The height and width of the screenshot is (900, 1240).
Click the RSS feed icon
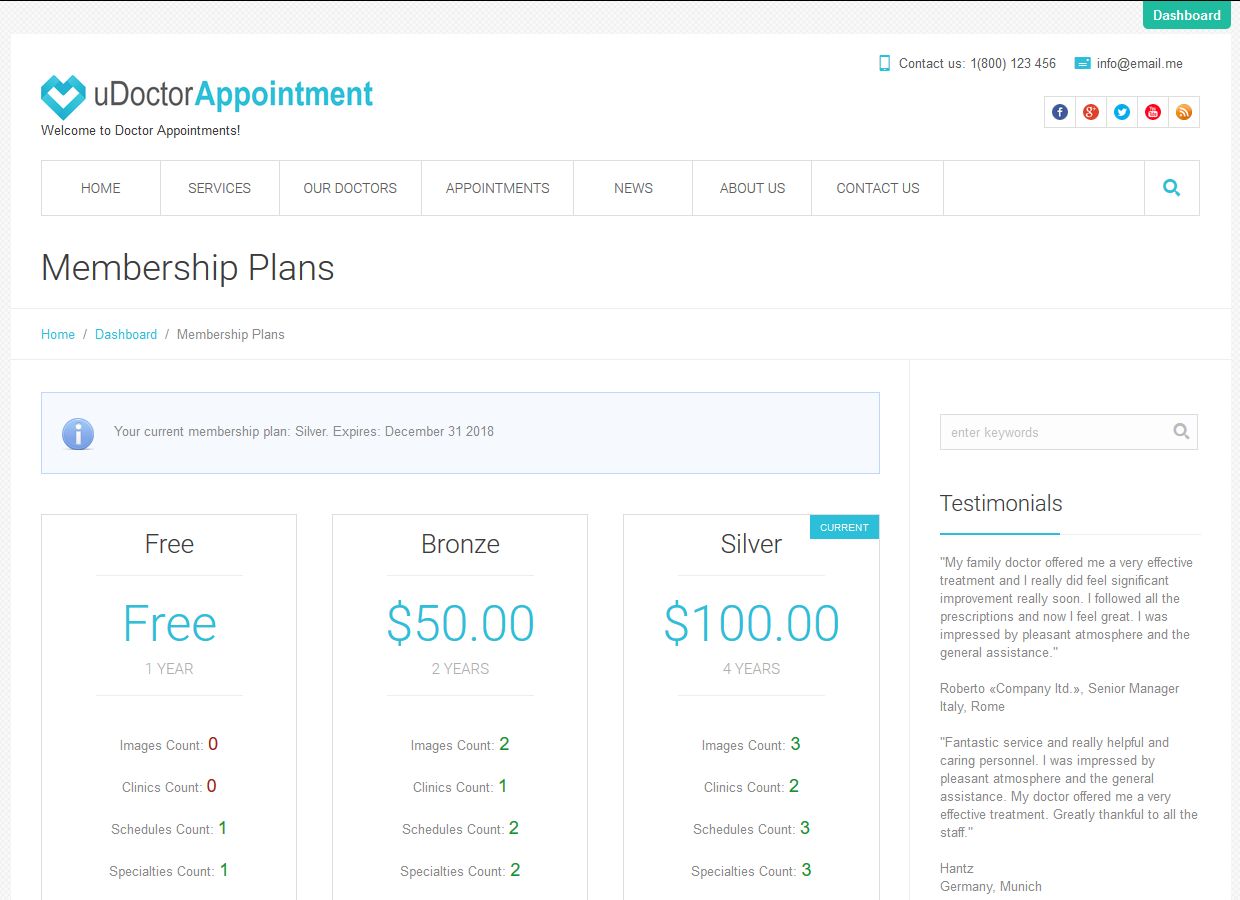point(1184,112)
